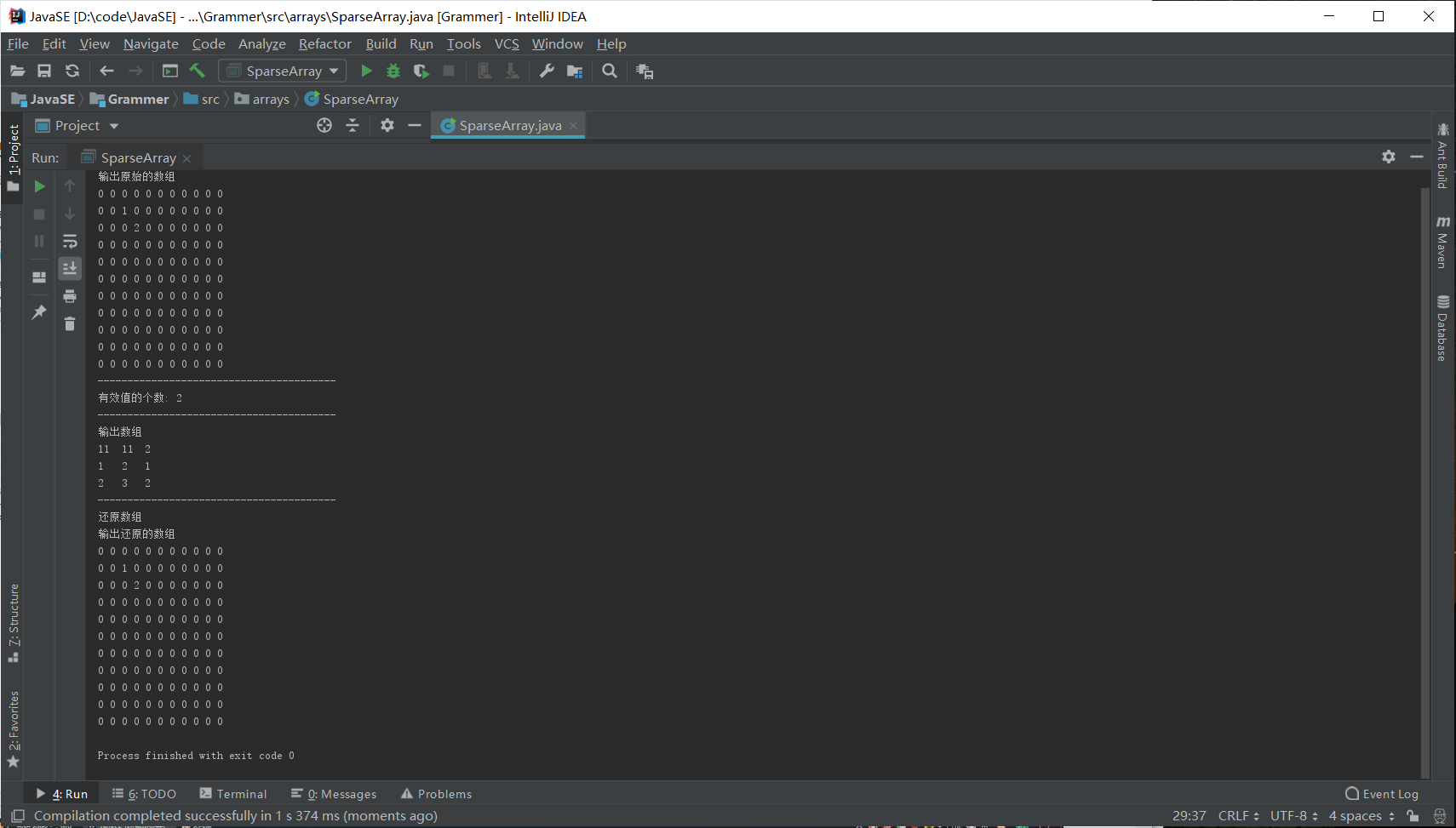Minimize the Run panel with minus icon
The width and height of the screenshot is (1456, 828).
tap(1417, 157)
